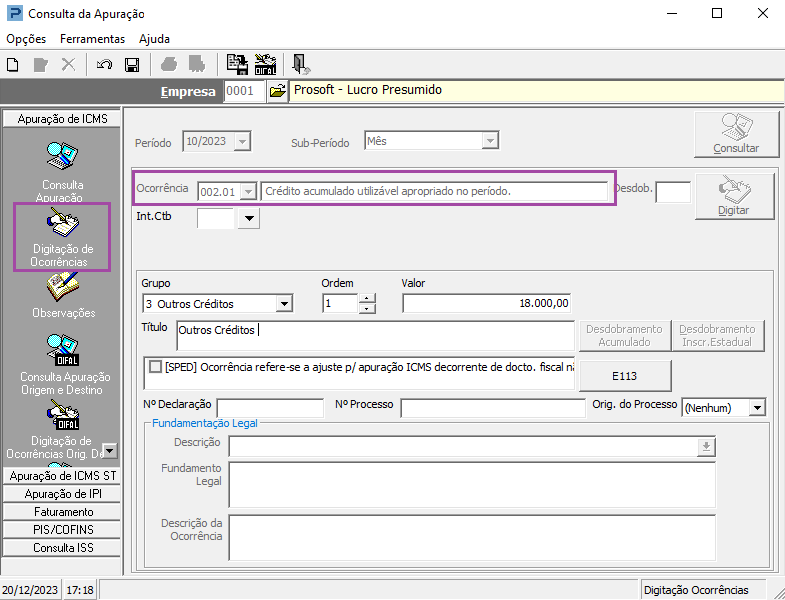The width and height of the screenshot is (785, 600).
Task: Open the Sub-Período dropdown
Action: [x=490, y=142]
